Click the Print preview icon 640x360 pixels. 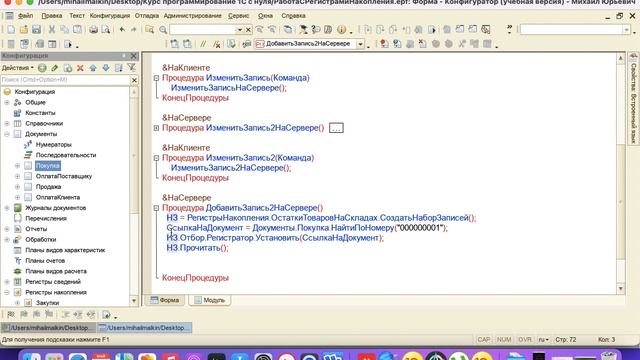[x=106, y=29]
